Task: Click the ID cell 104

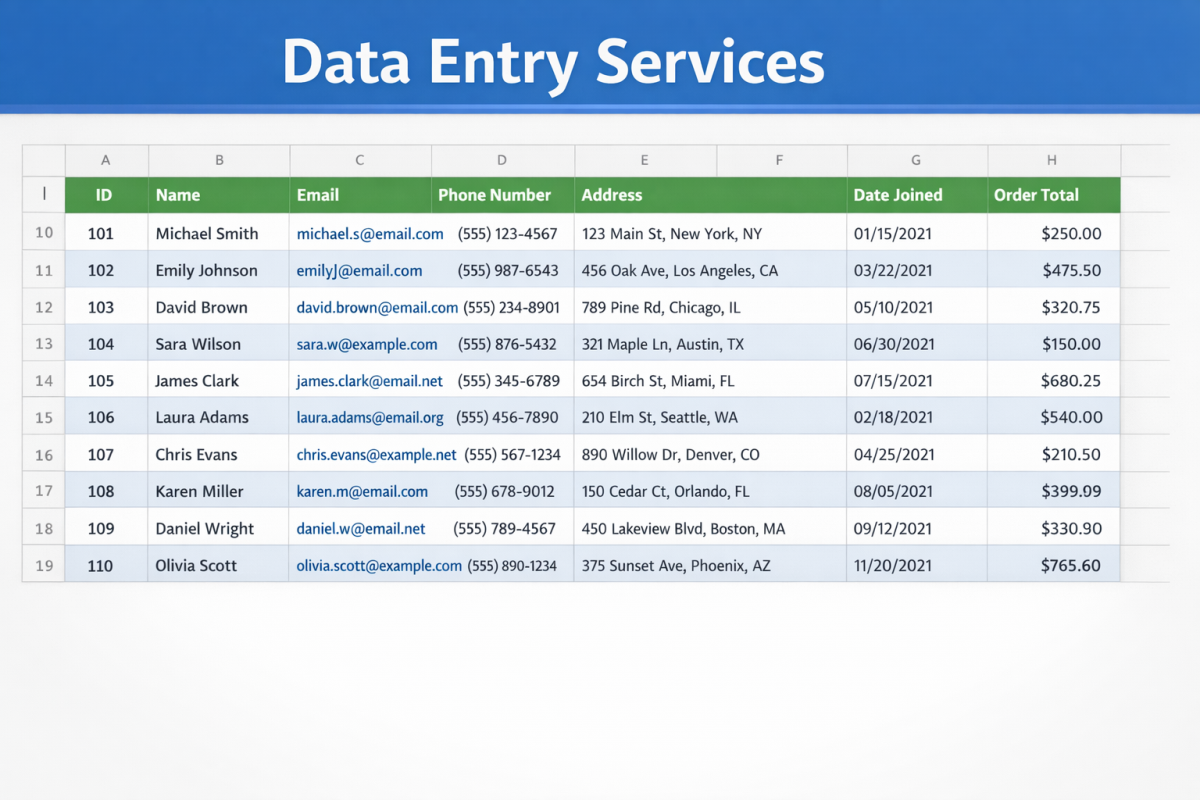Action: [x=101, y=345]
